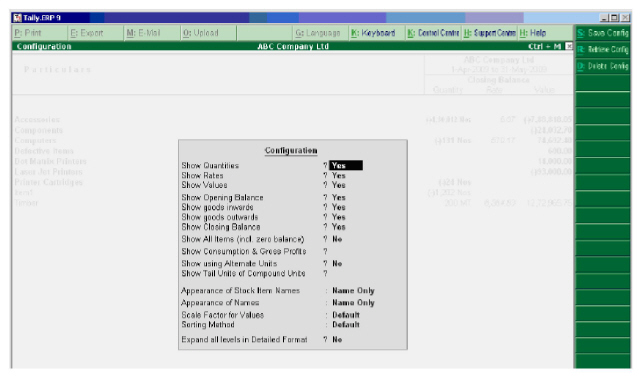Toggle the Show goods inwards value
Viewport: 640px width, 376px height.
pyautogui.click(x=339, y=207)
